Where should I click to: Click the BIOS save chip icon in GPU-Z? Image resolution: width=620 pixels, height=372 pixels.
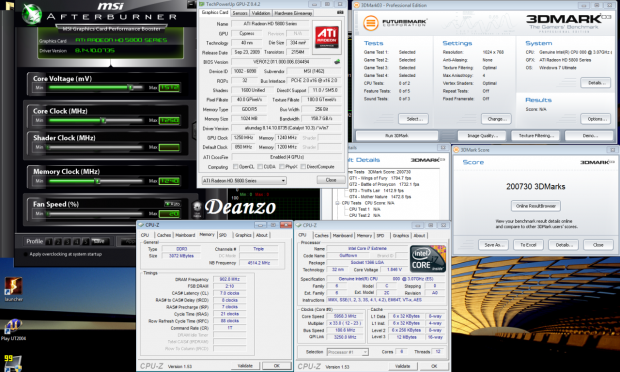[337, 62]
